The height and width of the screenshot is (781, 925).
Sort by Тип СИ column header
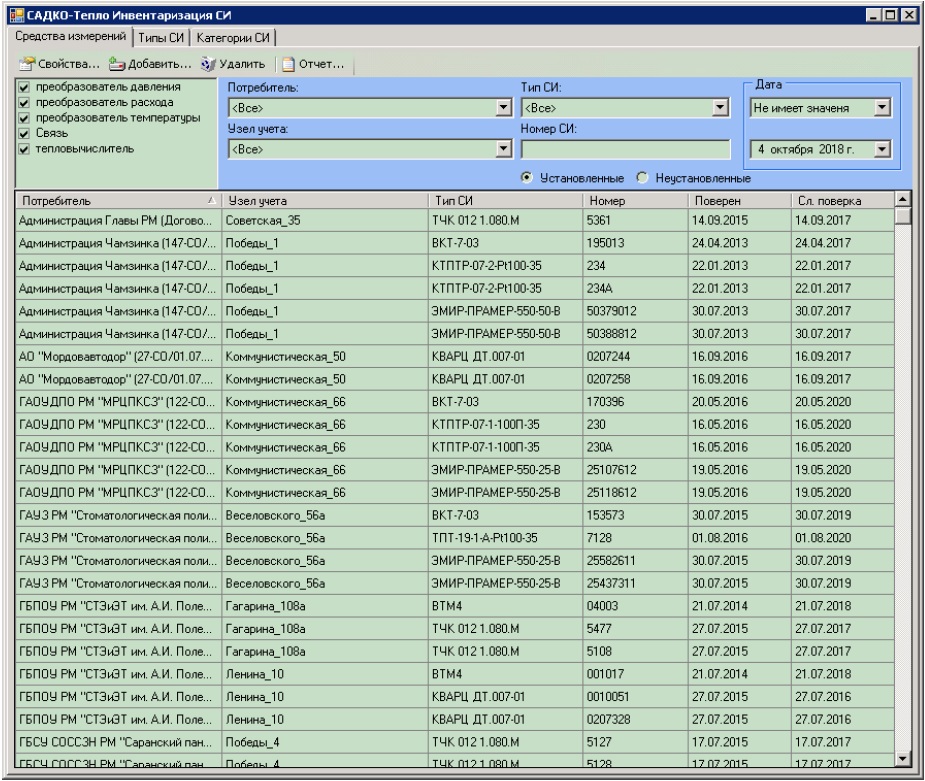point(506,201)
